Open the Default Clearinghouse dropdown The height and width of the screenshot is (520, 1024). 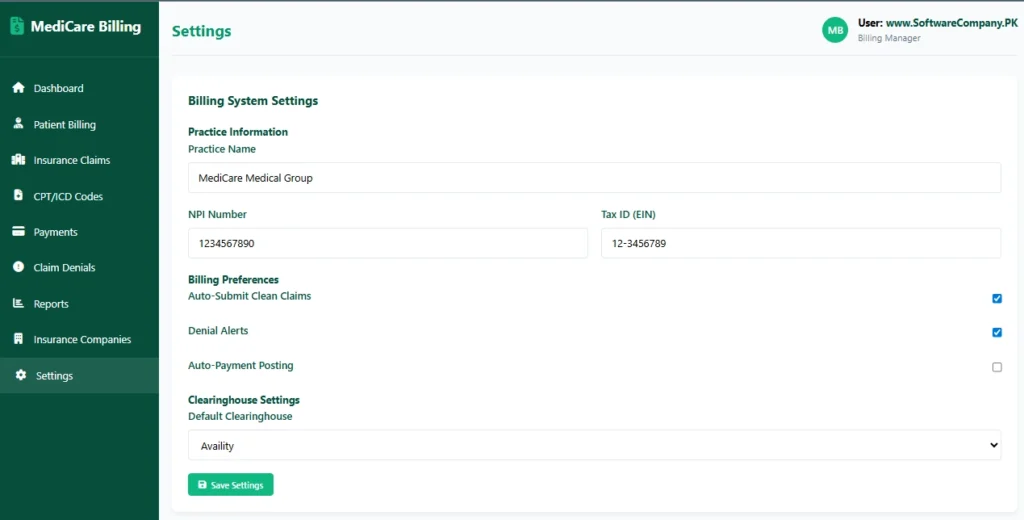pyautogui.click(x=594, y=446)
